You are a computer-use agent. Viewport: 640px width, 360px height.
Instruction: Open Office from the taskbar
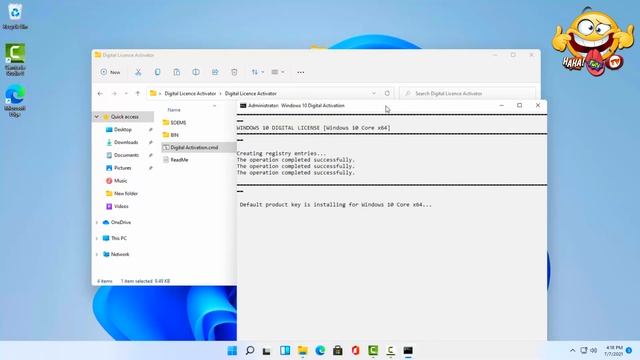(356, 351)
